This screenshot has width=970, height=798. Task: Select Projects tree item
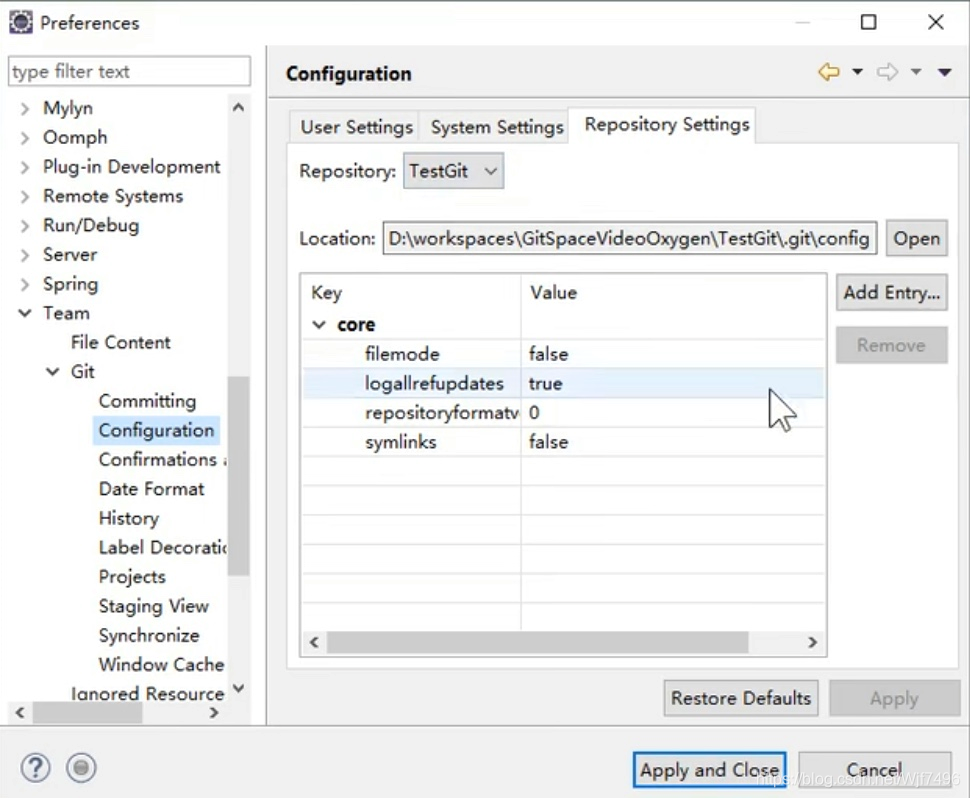tap(132, 577)
